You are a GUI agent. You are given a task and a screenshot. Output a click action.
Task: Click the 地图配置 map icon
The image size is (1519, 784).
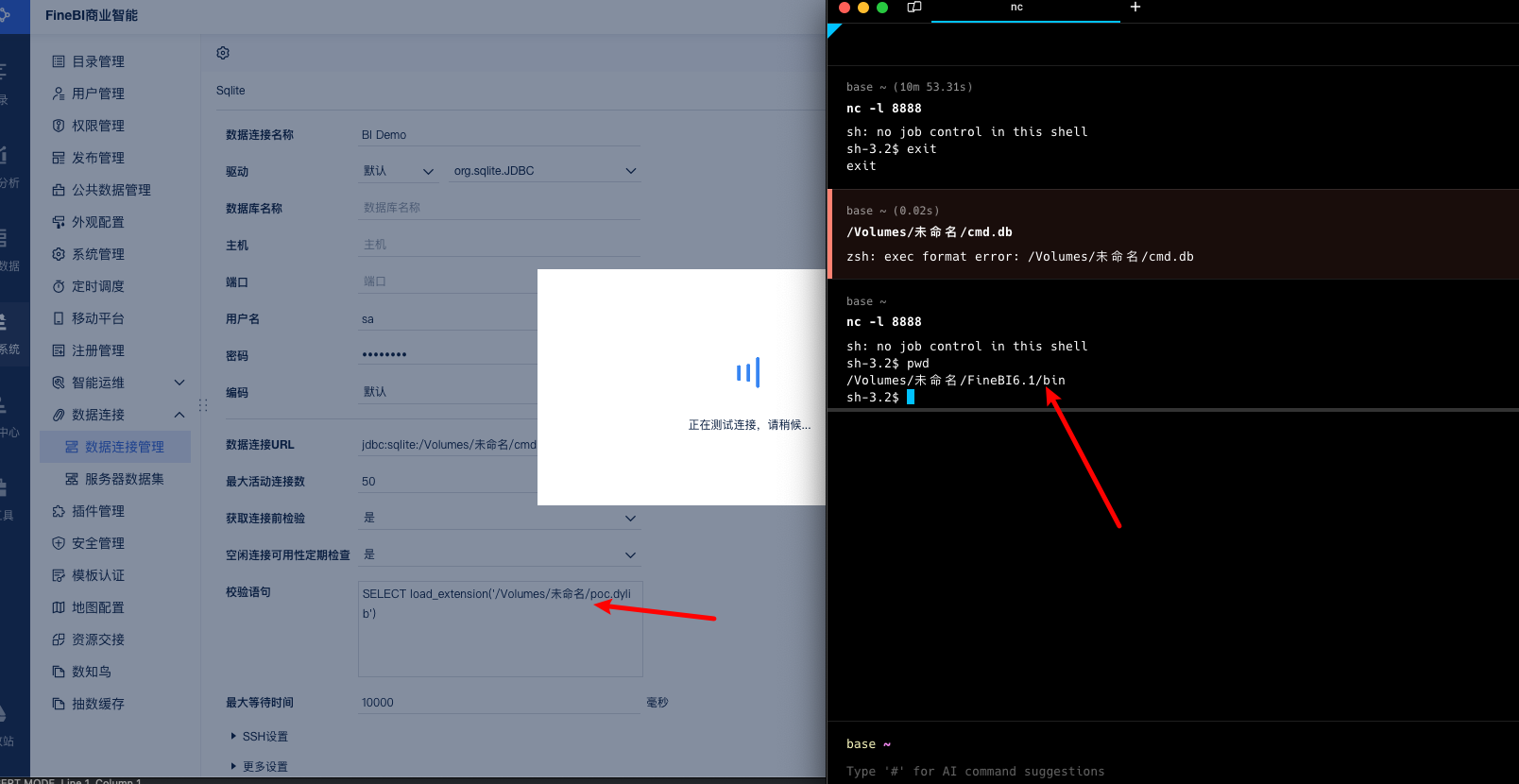[59, 607]
